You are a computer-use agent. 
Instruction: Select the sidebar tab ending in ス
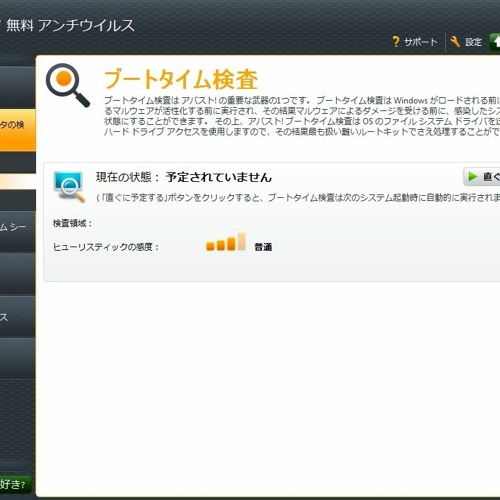click(18, 317)
